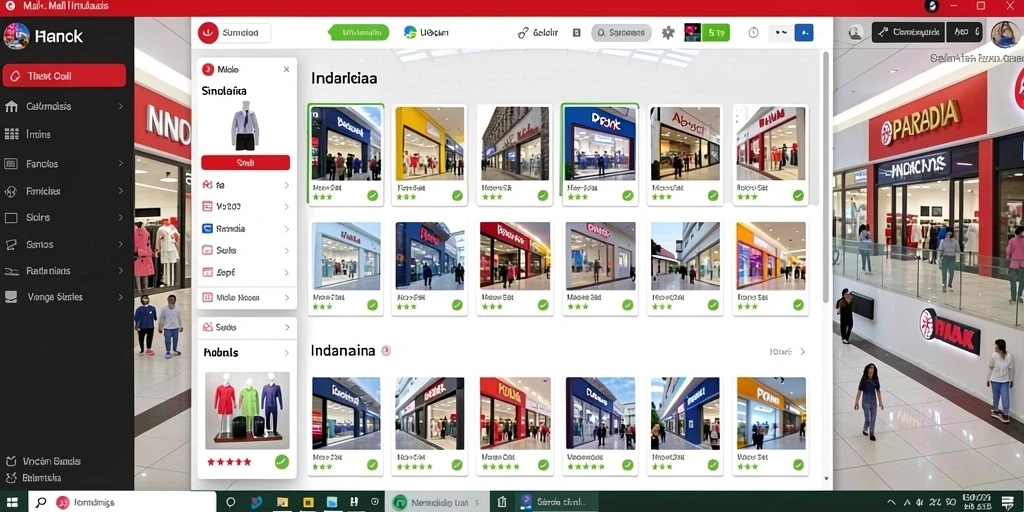Open the settings gear in top toolbar
Image resolution: width=1024 pixels, height=512 pixels.
click(667, 33)
